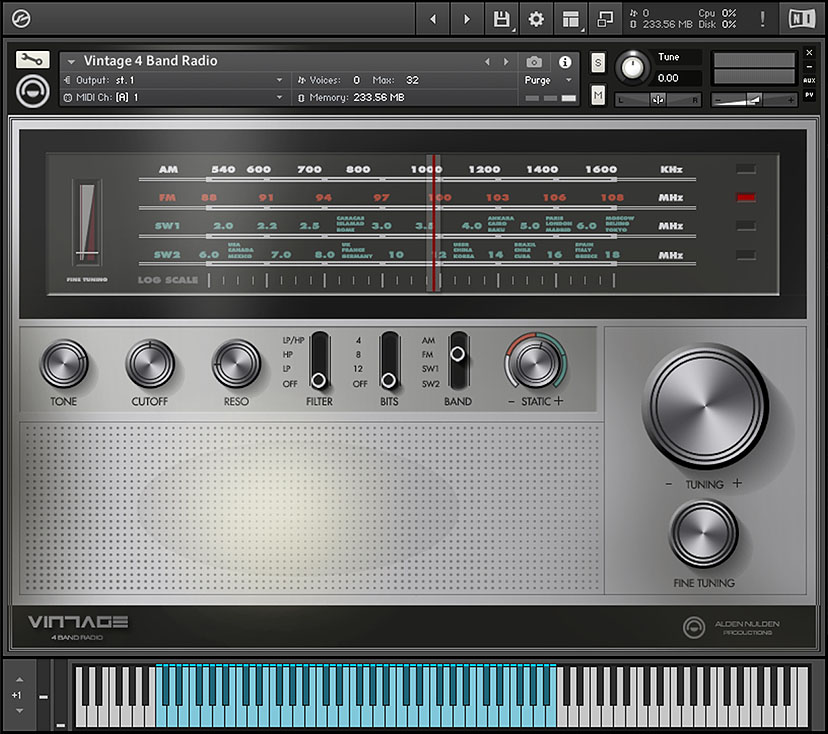Open Kontakt settings gear icon
This screenshot has width=828, height=734.
pos(536,18)
